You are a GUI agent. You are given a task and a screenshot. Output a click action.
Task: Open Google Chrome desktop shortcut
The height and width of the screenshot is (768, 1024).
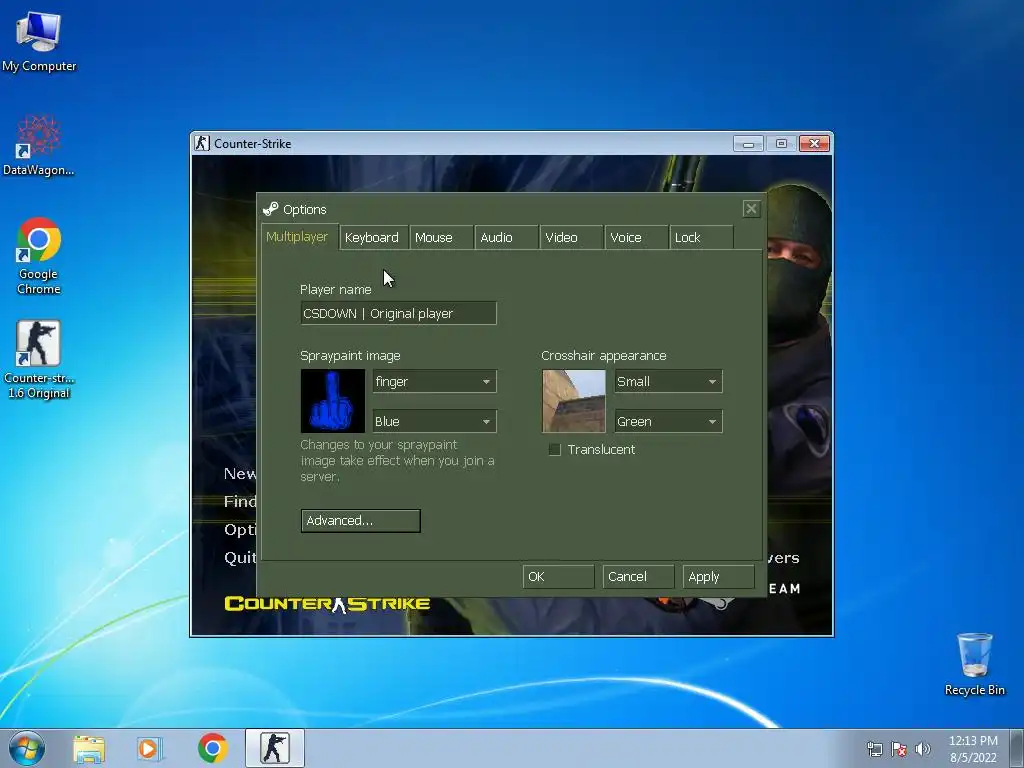pyautogui.click(x=39, y=255)
